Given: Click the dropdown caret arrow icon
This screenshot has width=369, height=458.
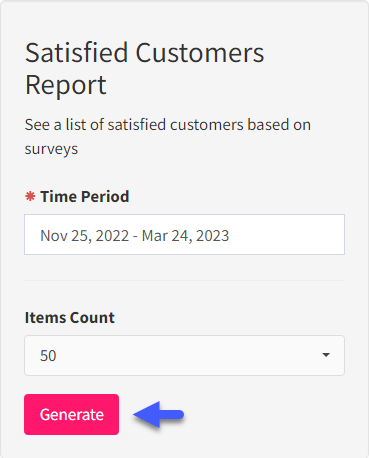Looking at the screenshot, I should pyautogui.click(x=326, y=355).
